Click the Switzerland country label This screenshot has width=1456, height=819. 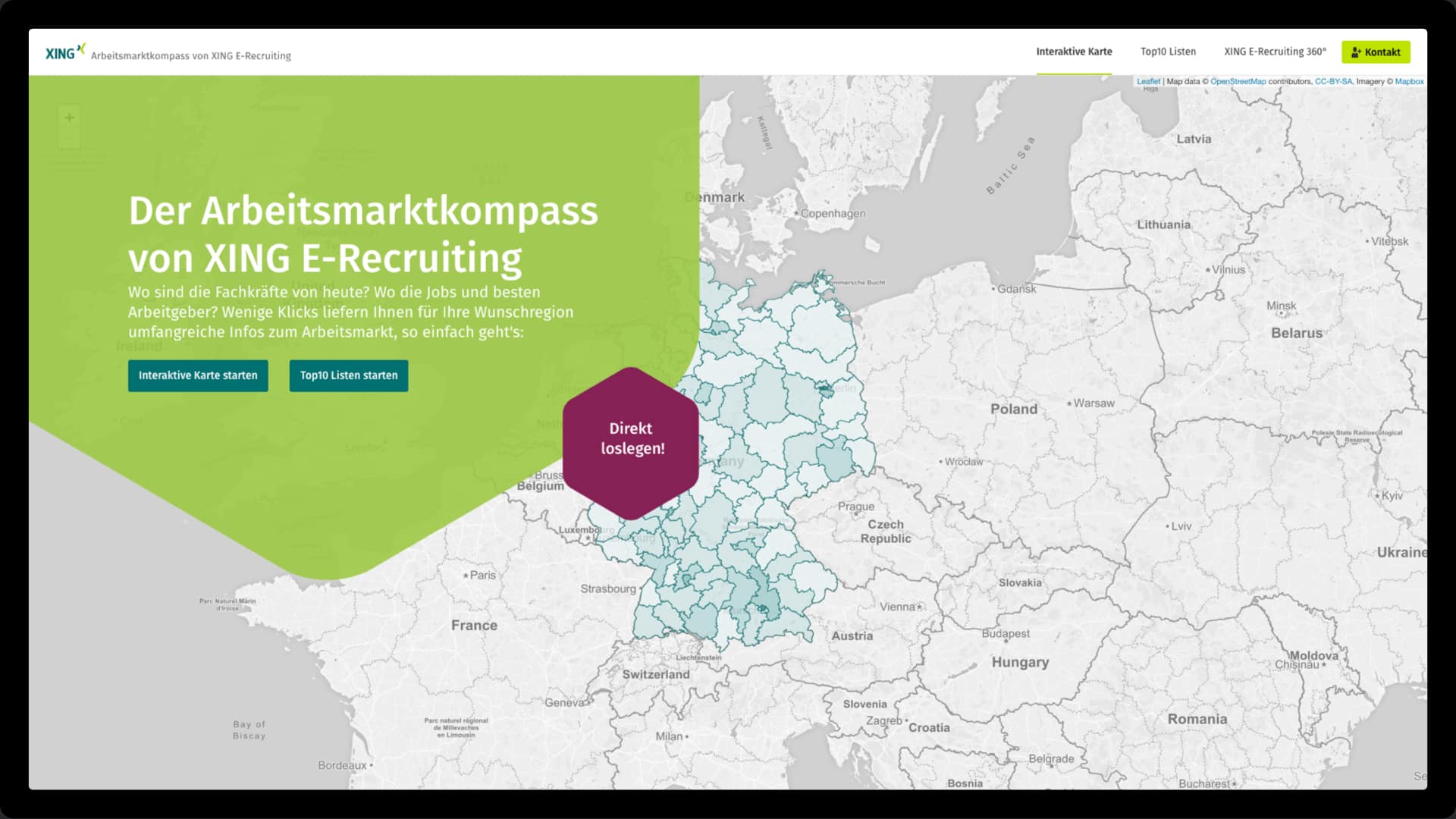[x=656, y=674]
